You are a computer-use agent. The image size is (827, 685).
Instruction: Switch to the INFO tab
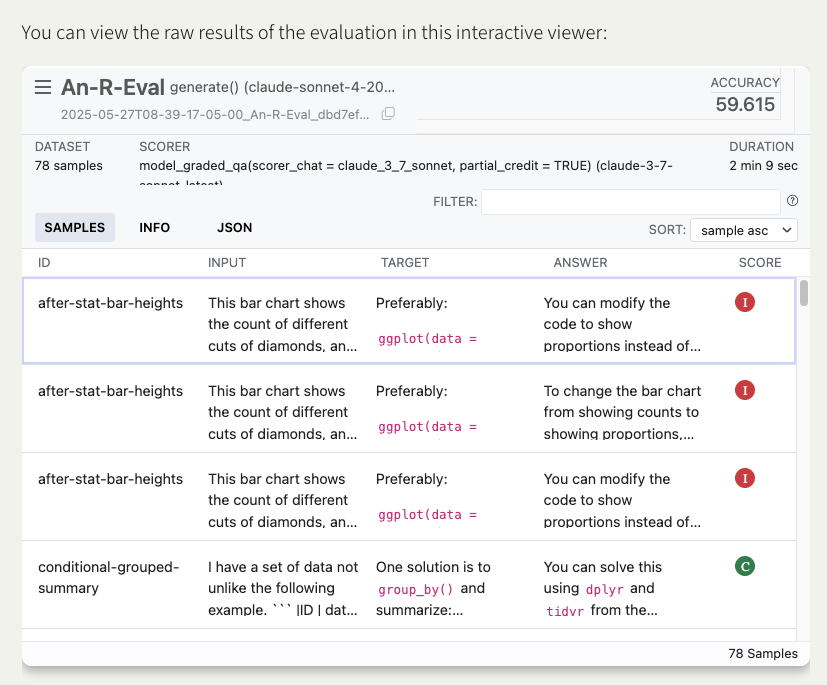tap(154, 228)
